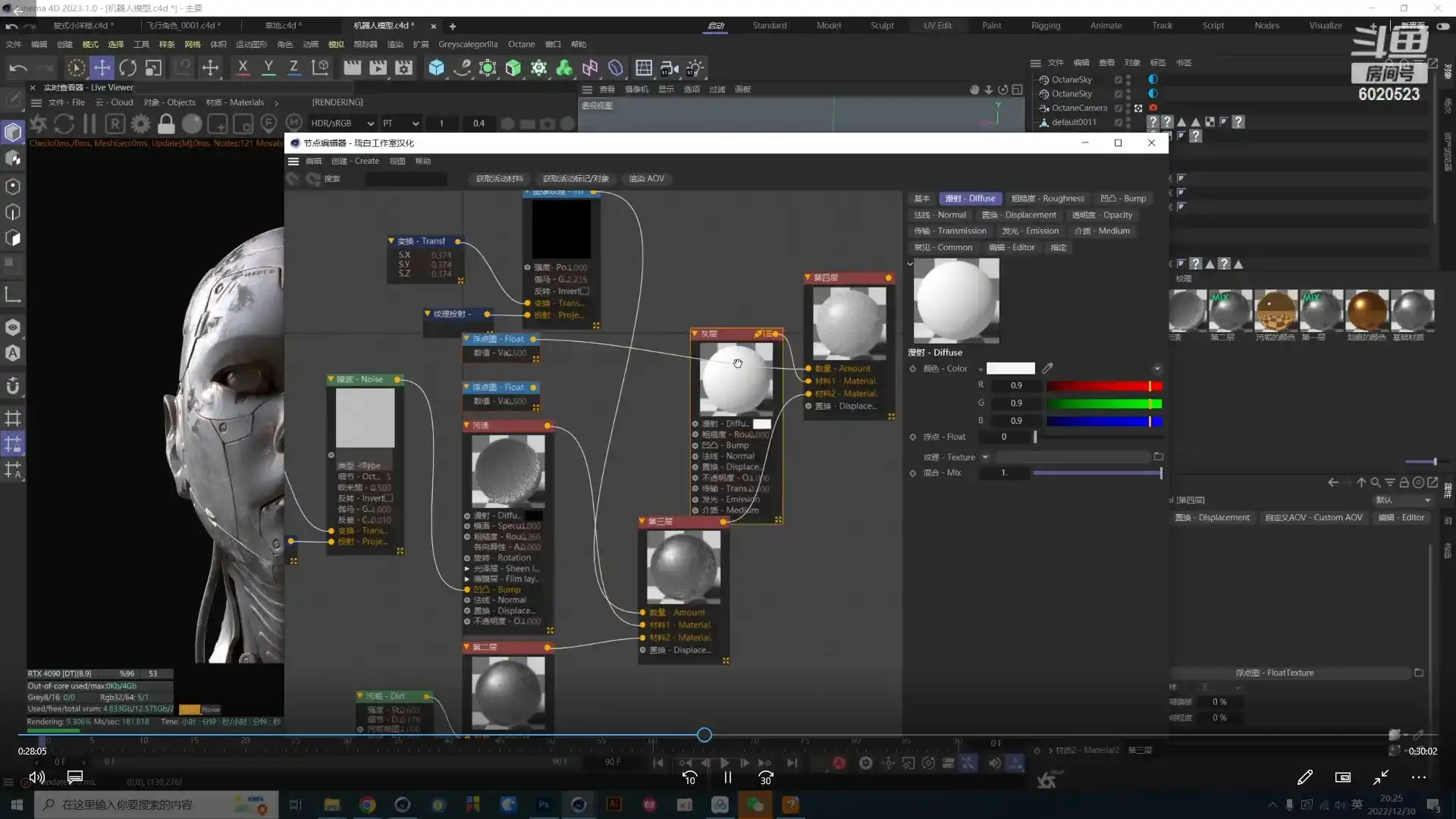
Task: Select the Move tool in toolbar
Action: pyautogui.click(x=102, y=67)
